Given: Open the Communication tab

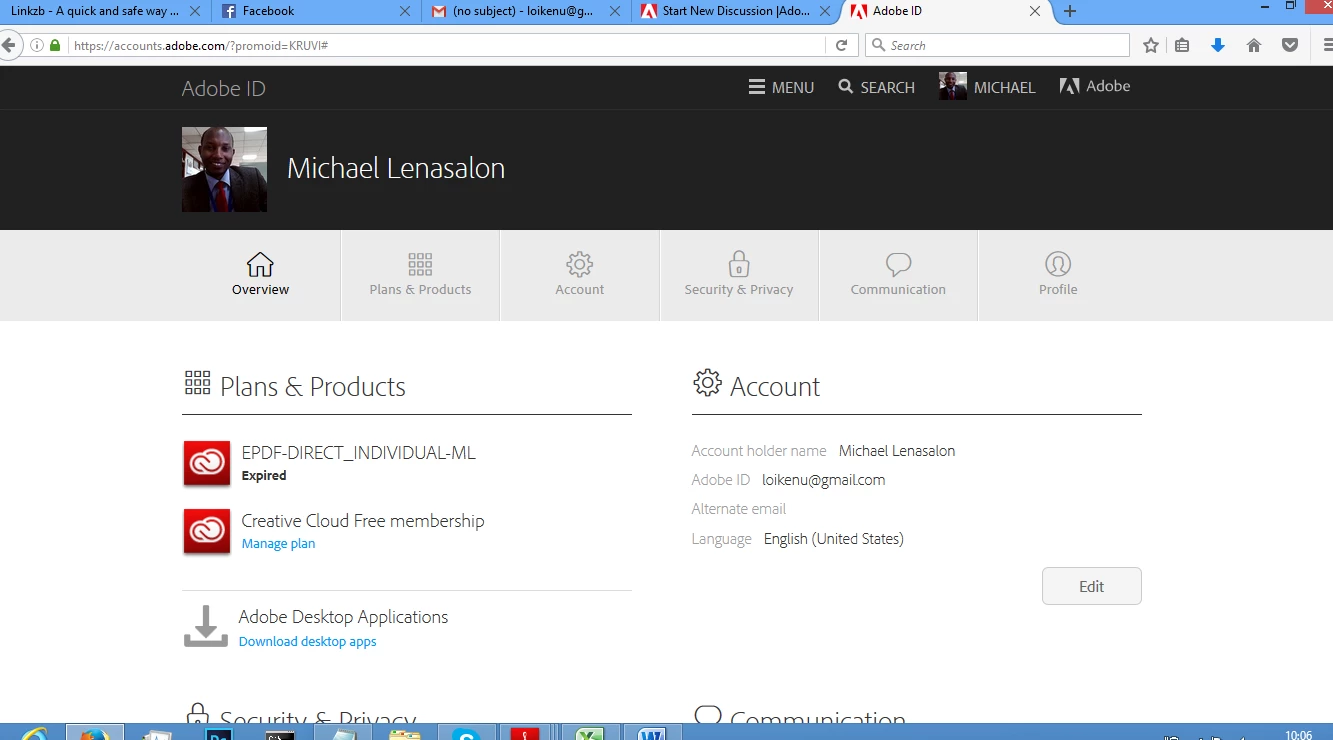Looking at the screenshot, I should pos(898,275).
